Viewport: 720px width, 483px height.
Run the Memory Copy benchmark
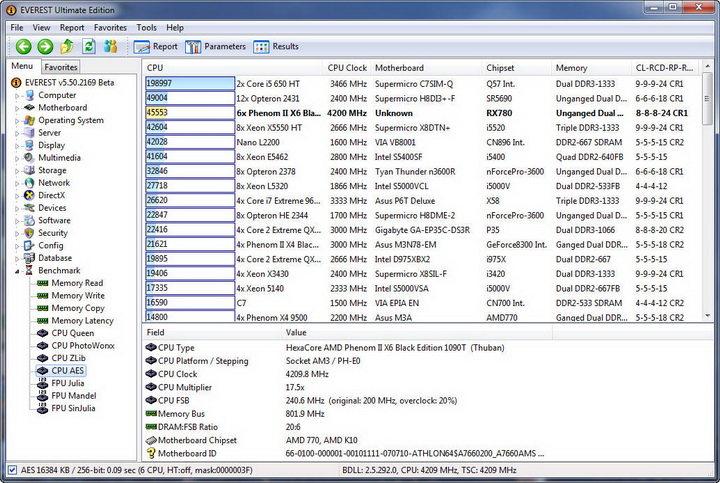(x=78, y=308)
